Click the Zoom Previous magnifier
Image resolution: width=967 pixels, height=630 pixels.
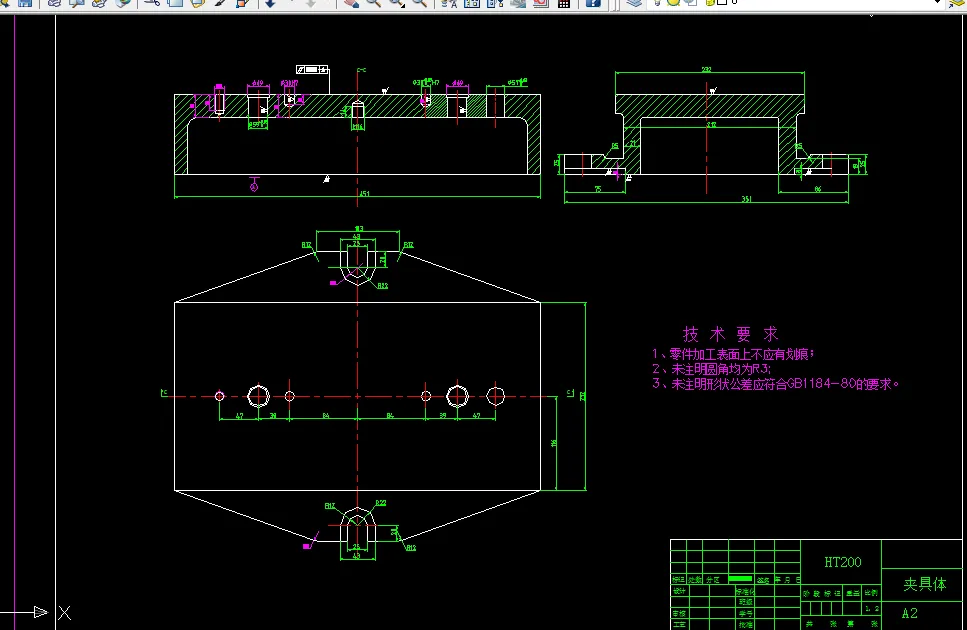tap(419, 2)
